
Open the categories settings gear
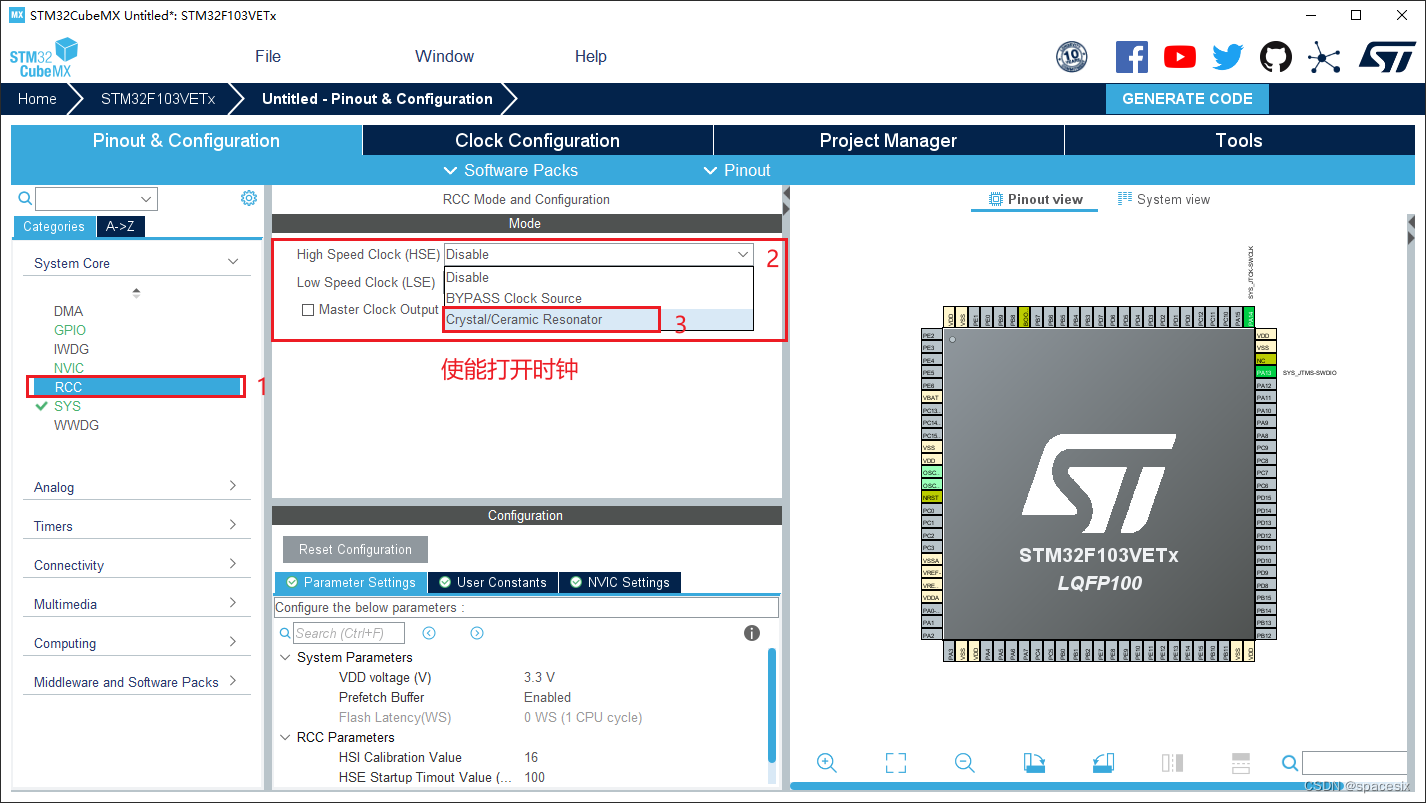tap(249, 198)
